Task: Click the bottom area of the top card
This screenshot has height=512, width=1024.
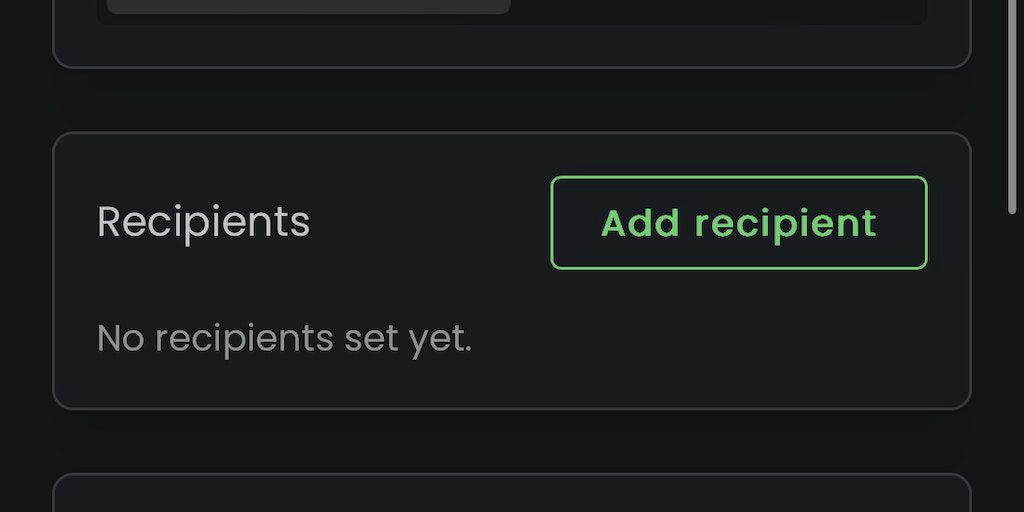Action: [511, 46]
